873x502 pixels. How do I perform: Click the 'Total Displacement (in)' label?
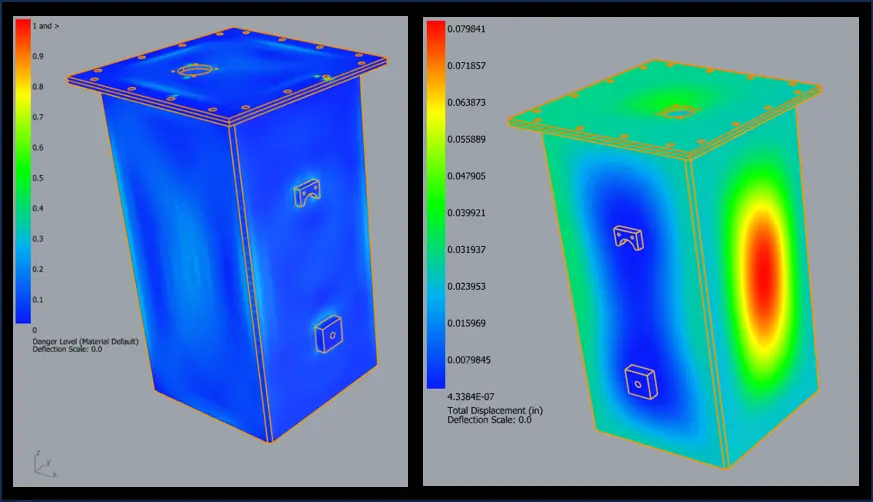[495, 410]
